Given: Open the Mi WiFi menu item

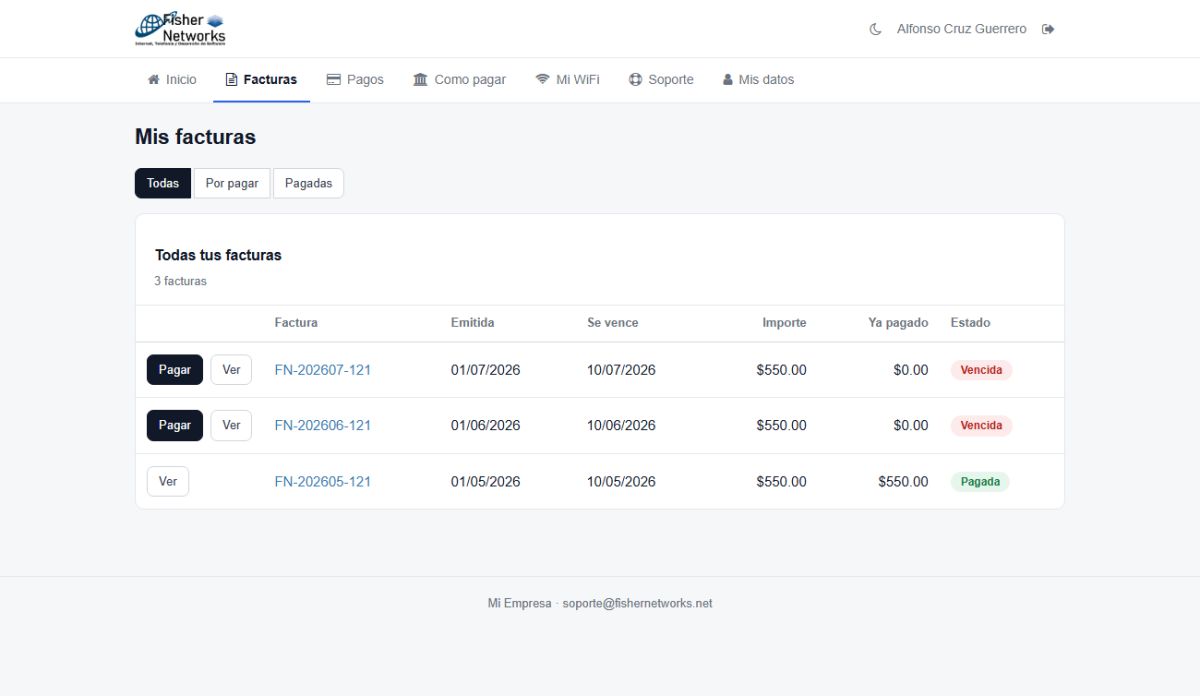Looking at the screenshot, I should (x=567, y=80).
